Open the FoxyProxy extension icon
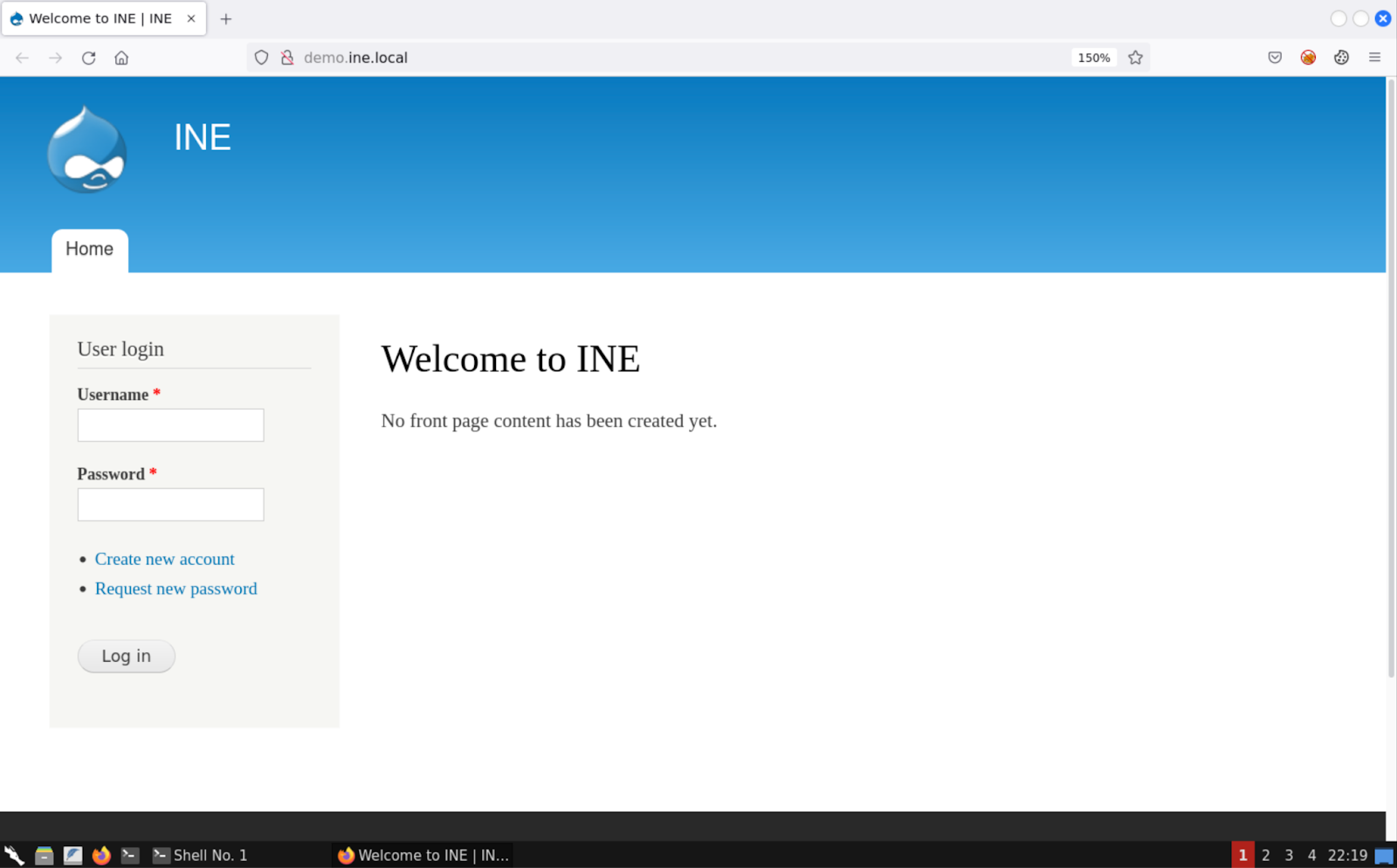The image size is (1397, 868). point(1308,58)
